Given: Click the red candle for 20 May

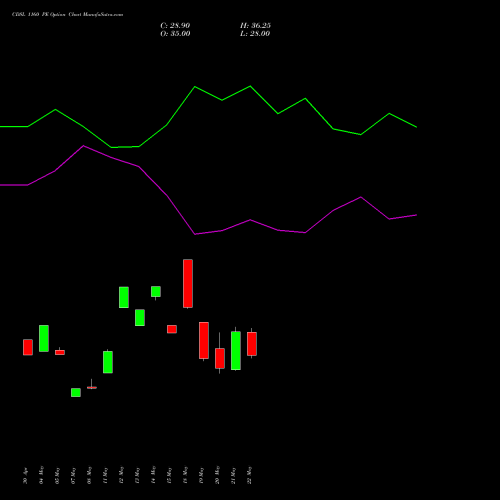Looking at the screenshot, I should pos(220,358).
